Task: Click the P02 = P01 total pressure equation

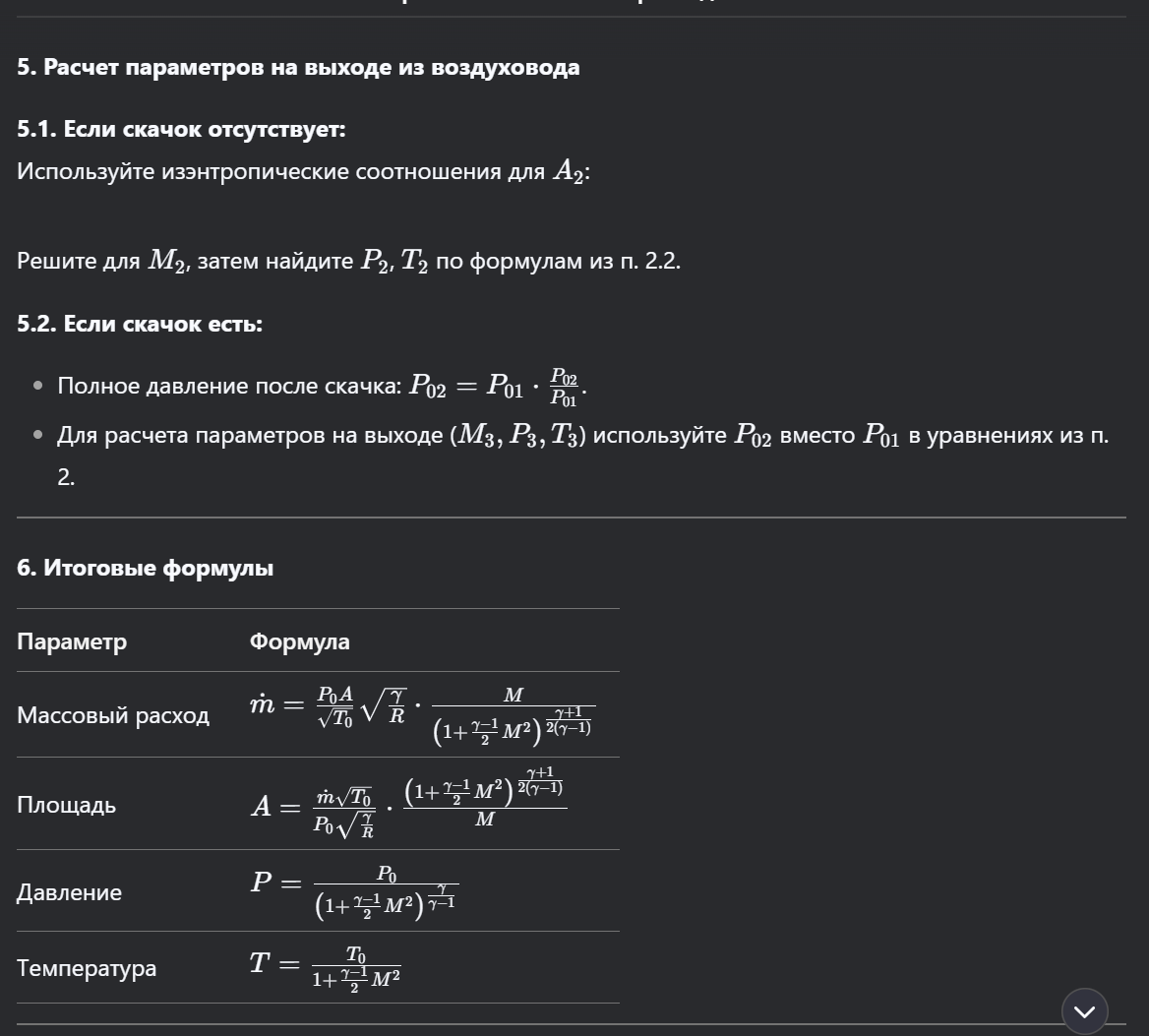Action: 499,386
